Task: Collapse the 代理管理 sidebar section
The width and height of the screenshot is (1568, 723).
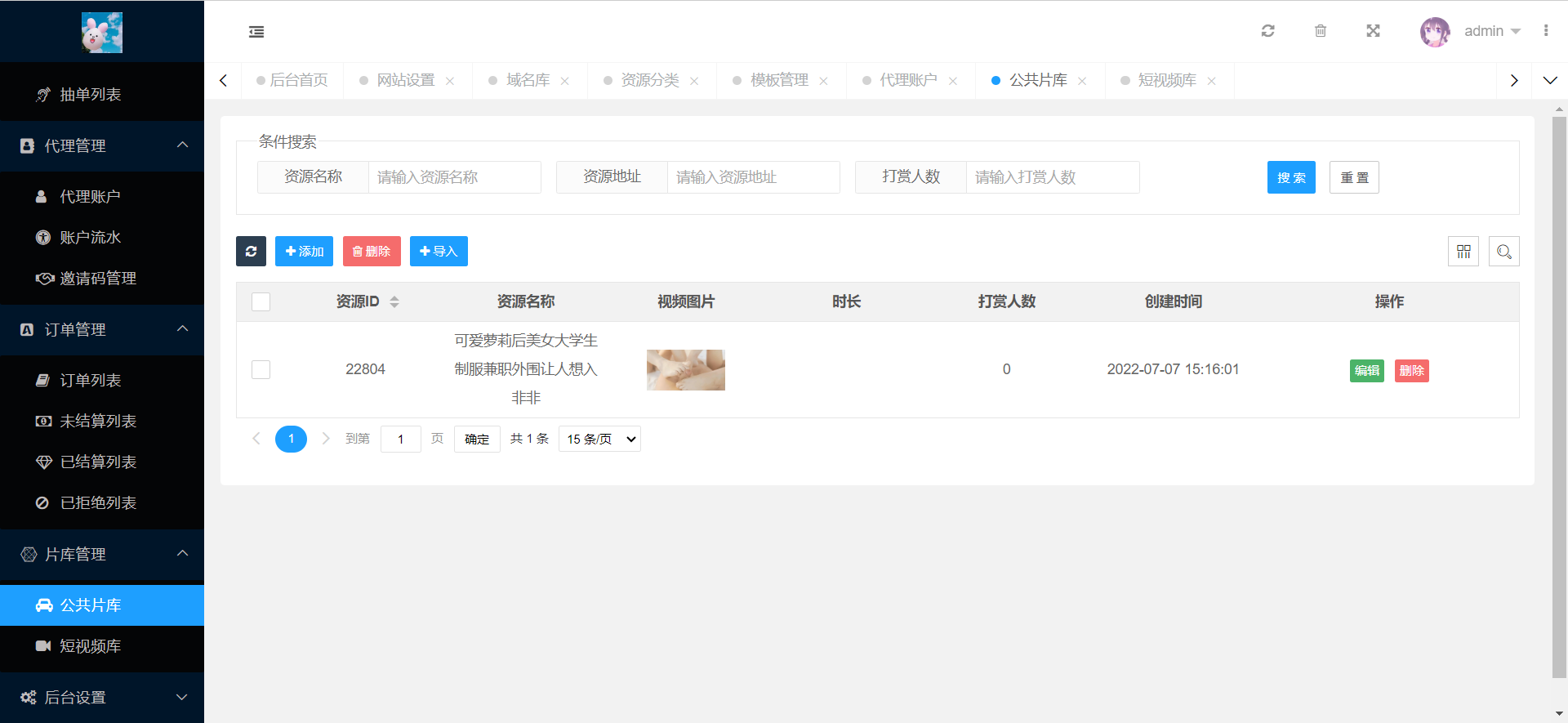Action: click(102, 145)
